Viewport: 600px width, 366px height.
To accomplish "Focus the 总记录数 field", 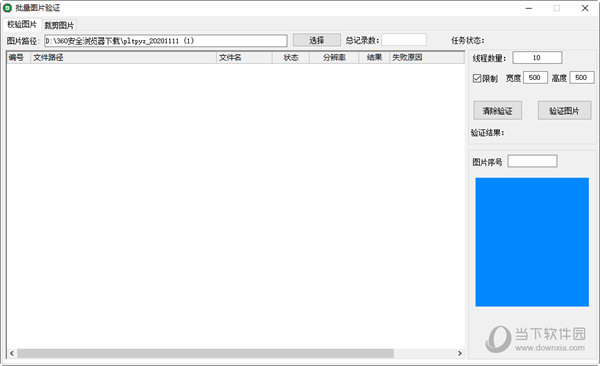I will (x=404, y=40).
